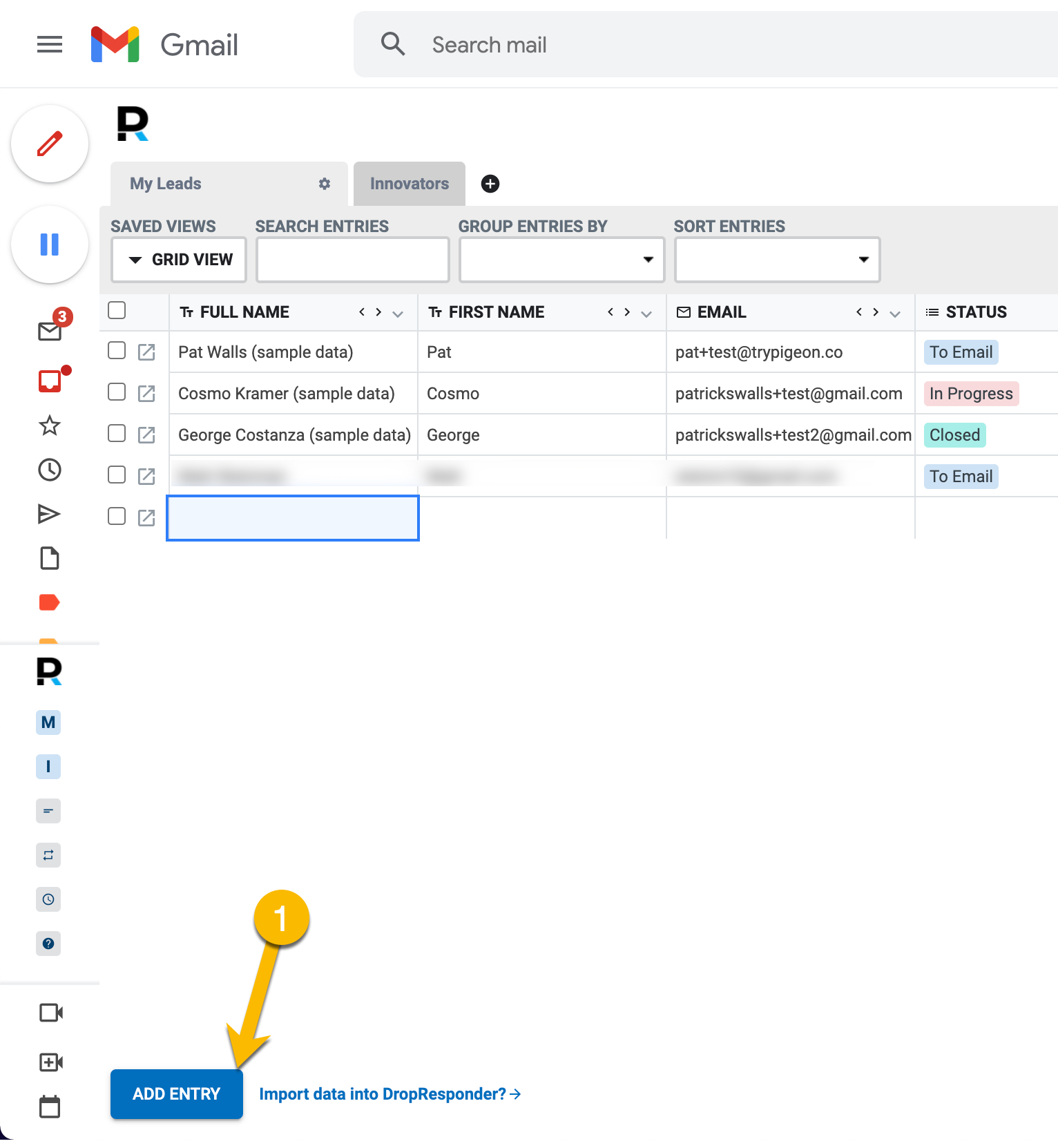
Task: Switch to the Innovators tab
Action: (410, 184)
